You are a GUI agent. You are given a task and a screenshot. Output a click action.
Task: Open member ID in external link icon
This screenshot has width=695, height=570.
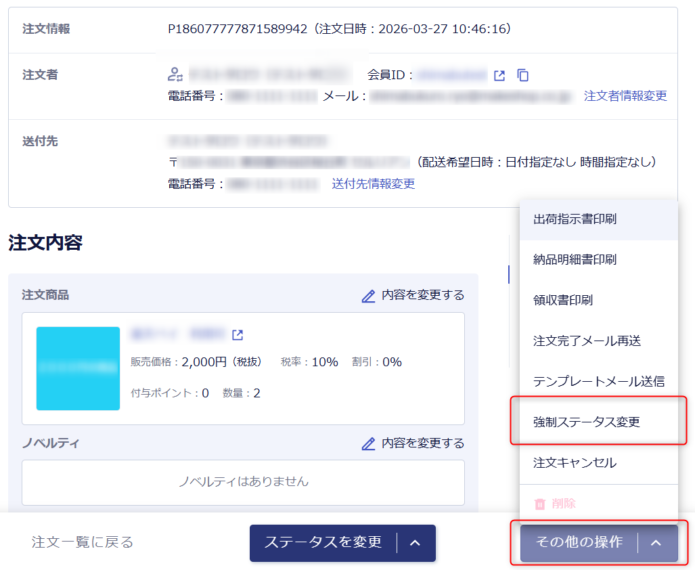[x=500, y=75]
